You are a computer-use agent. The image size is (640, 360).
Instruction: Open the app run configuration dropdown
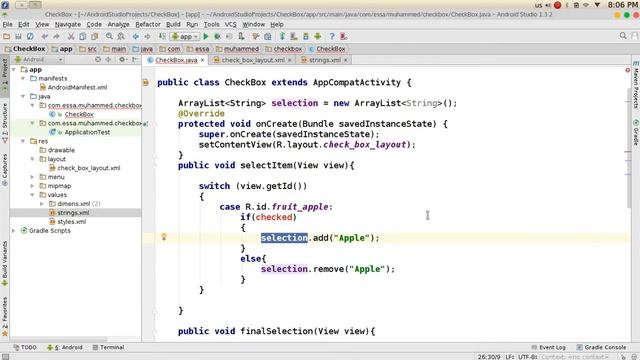click(185, 37)
